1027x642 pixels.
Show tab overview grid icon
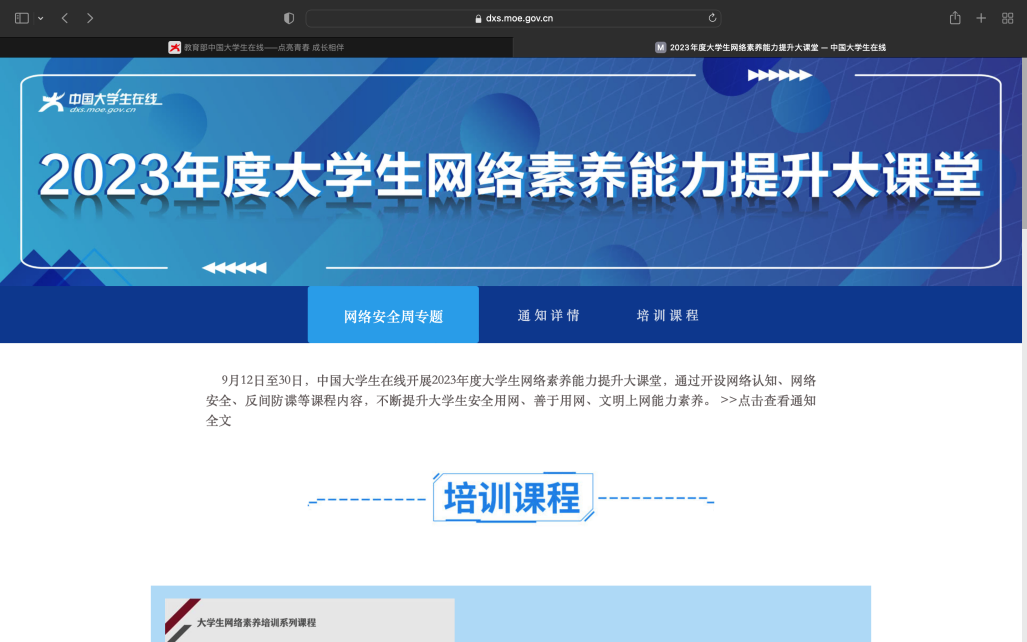click(x=1007, y=18)
